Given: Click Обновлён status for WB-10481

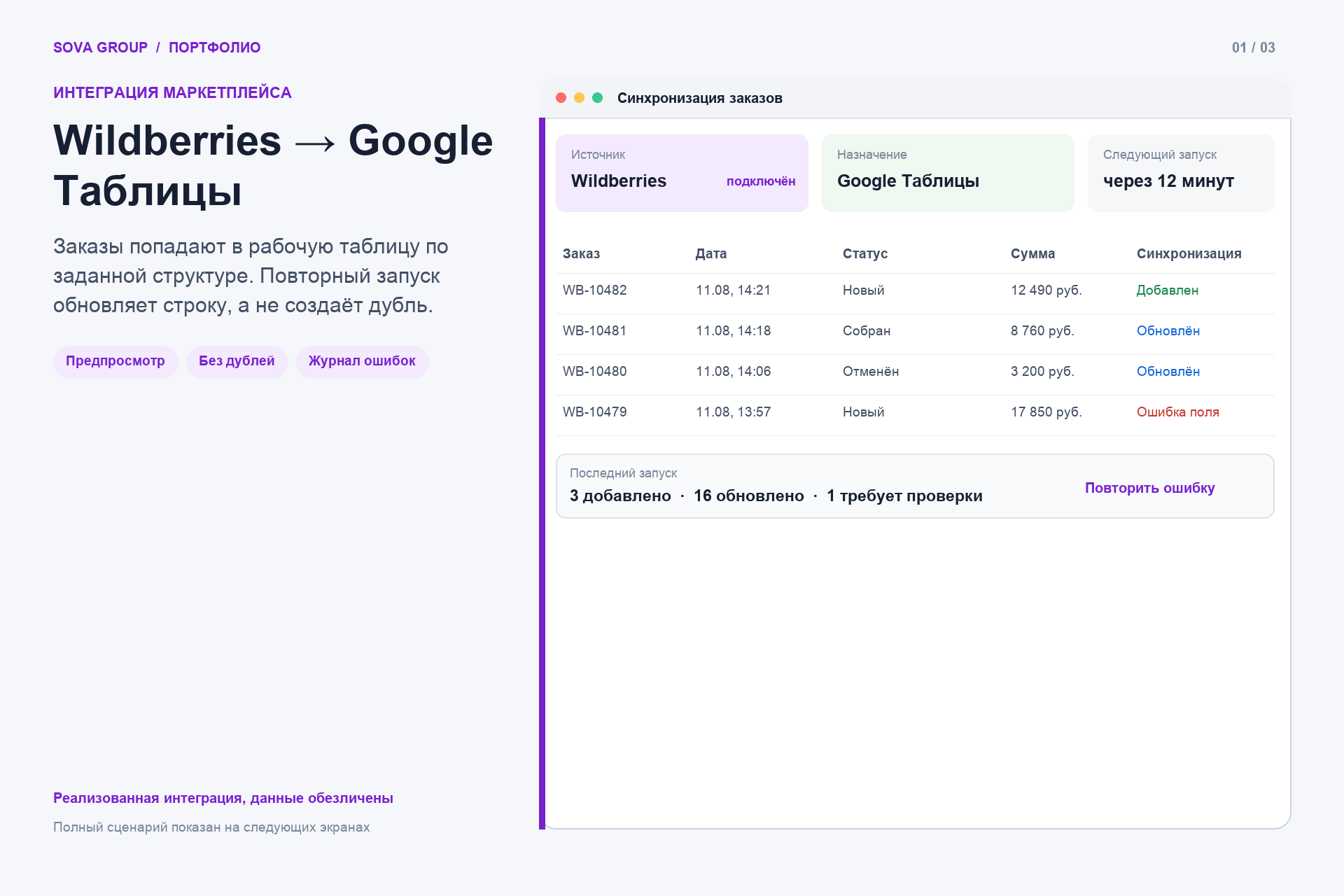Looking at the screenshot, I should tap(1168, 331).
